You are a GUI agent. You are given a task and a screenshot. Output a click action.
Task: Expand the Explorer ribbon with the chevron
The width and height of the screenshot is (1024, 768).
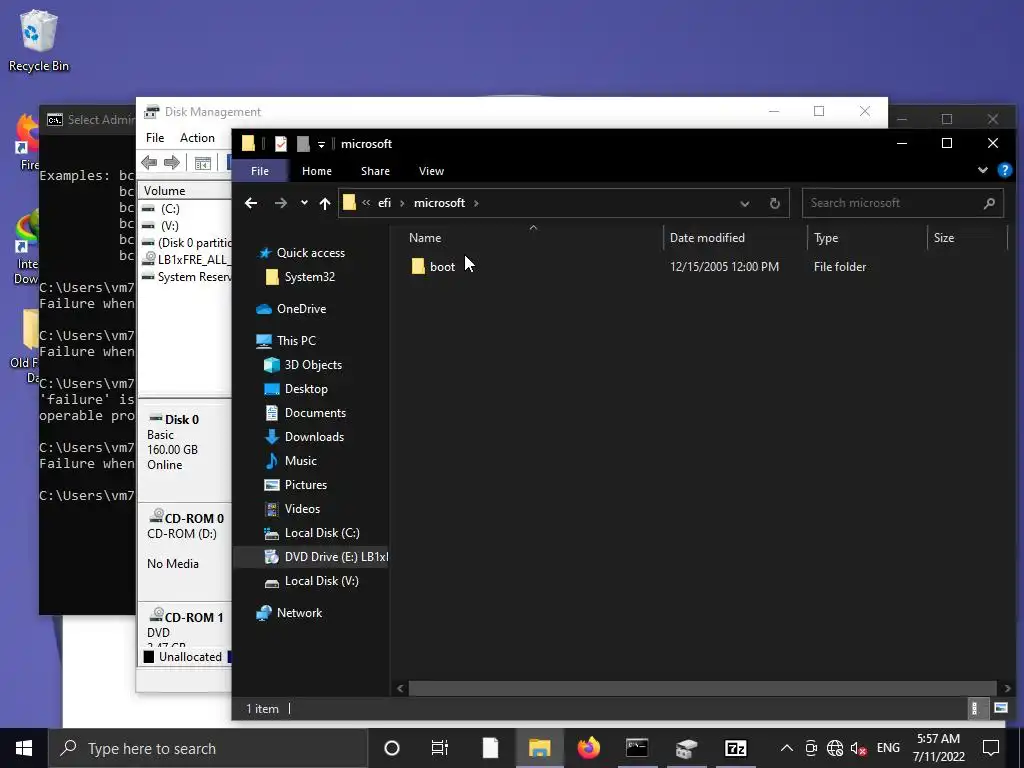[x=982, y=170]
